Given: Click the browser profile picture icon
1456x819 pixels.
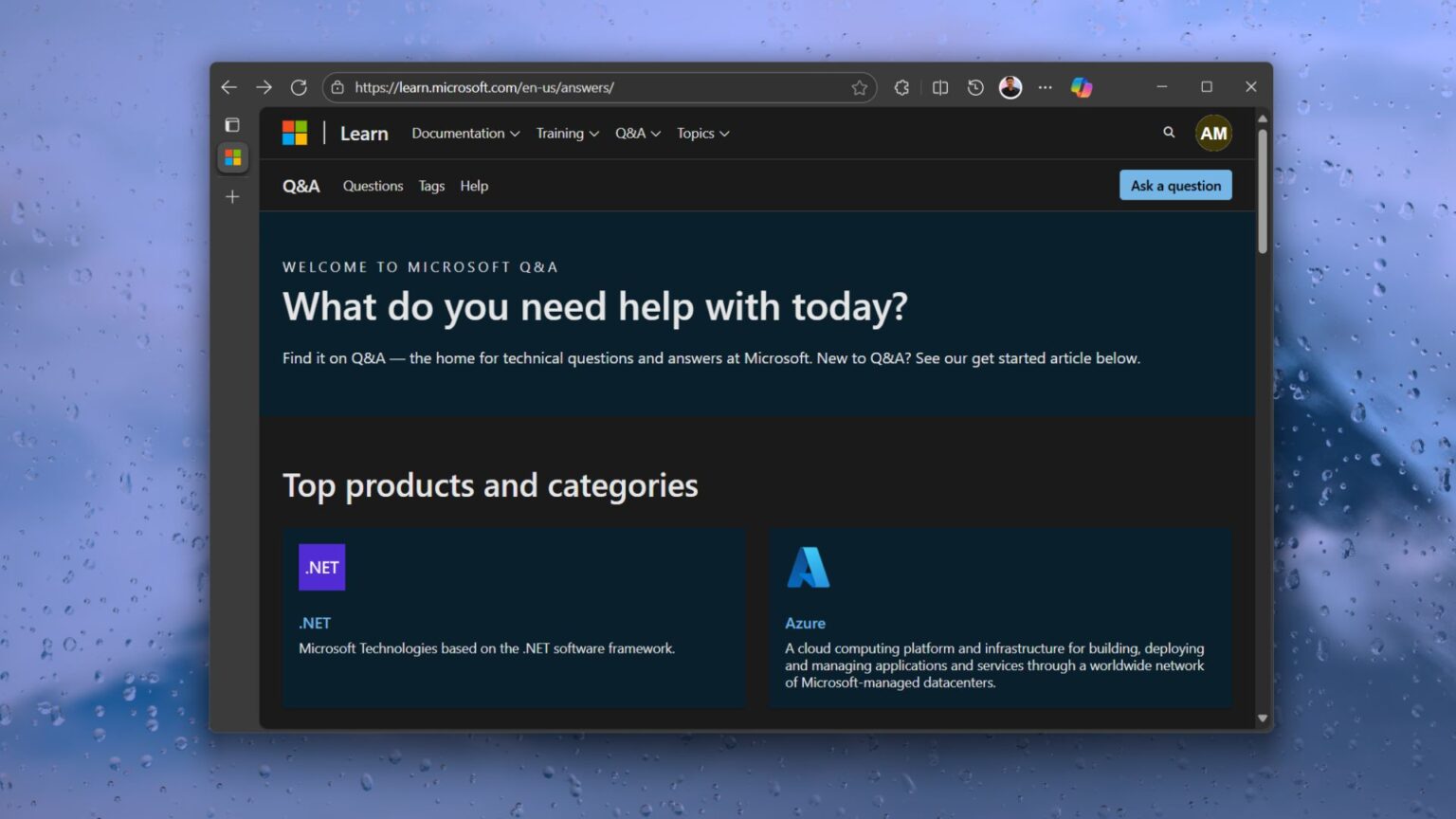Looking at the screenshot, I should pyautogui.click(x=1010, y=87).
